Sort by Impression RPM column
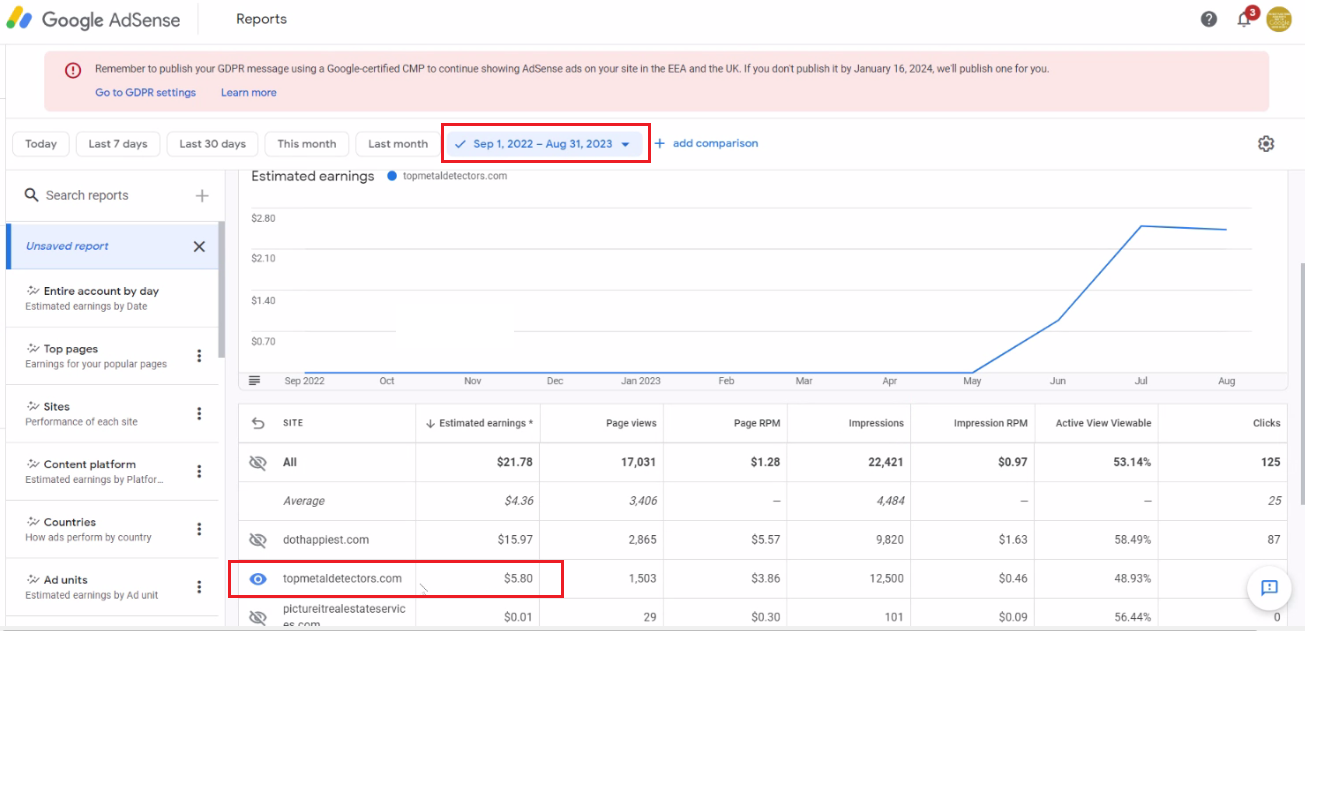Viewport: 1324px width, 807px height. click(991, 423)
